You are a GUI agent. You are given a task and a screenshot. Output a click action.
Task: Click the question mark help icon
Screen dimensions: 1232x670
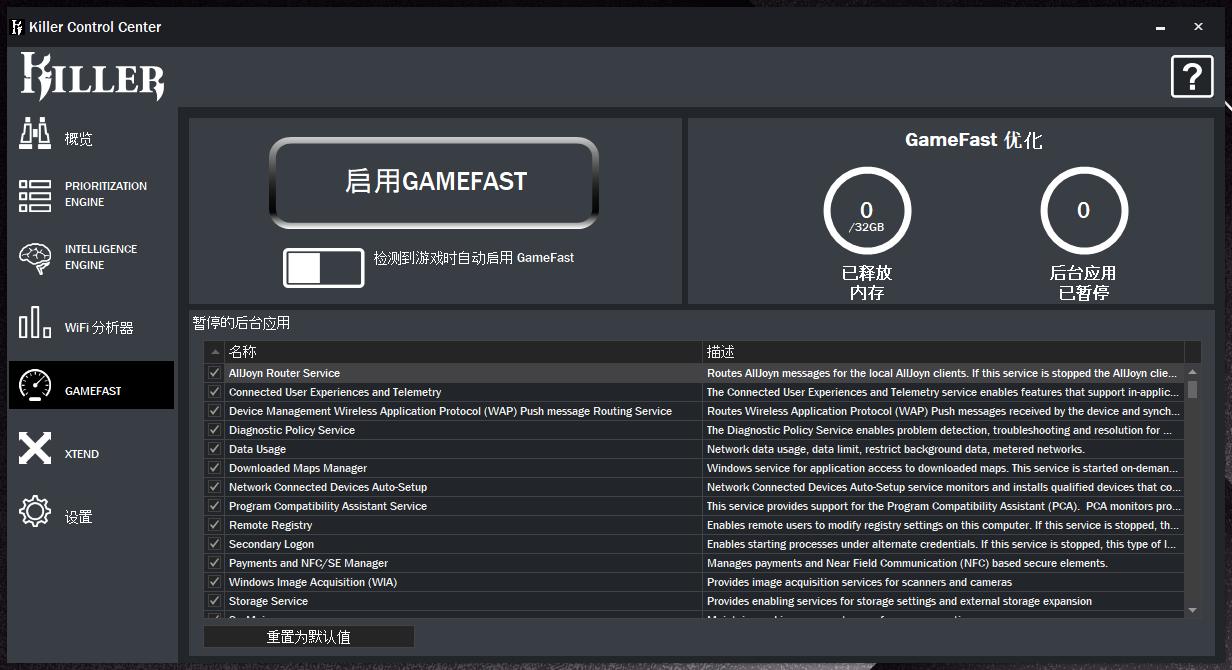point(1191,77)
